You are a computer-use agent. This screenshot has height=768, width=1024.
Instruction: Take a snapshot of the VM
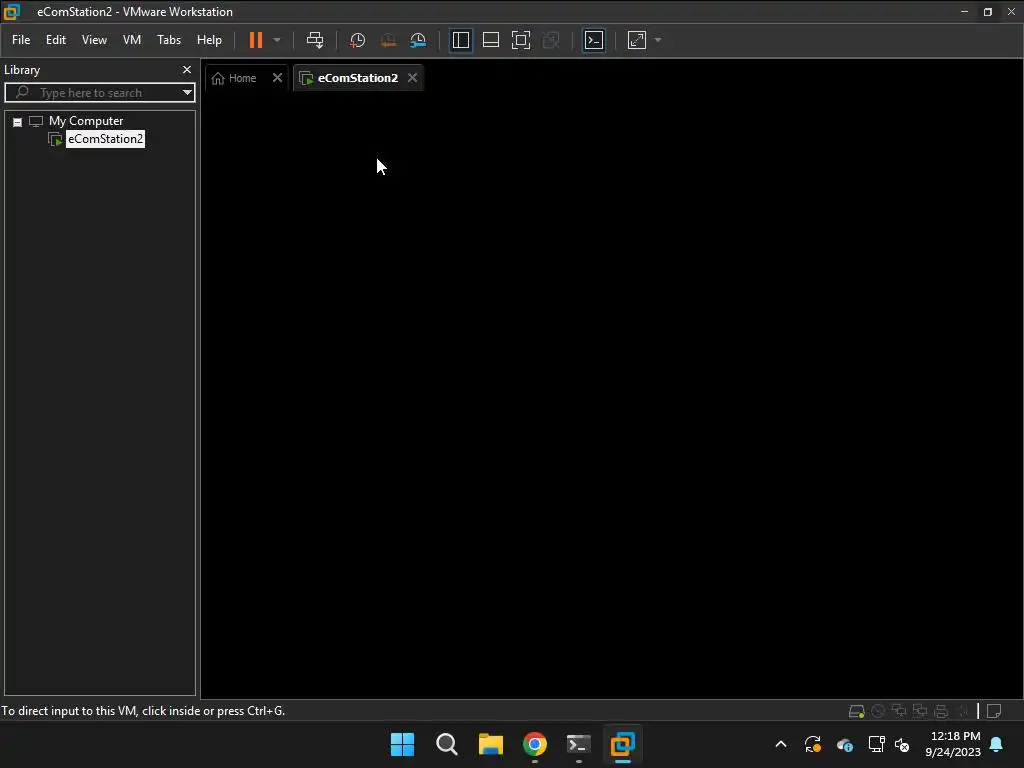[x=357, y=40]
